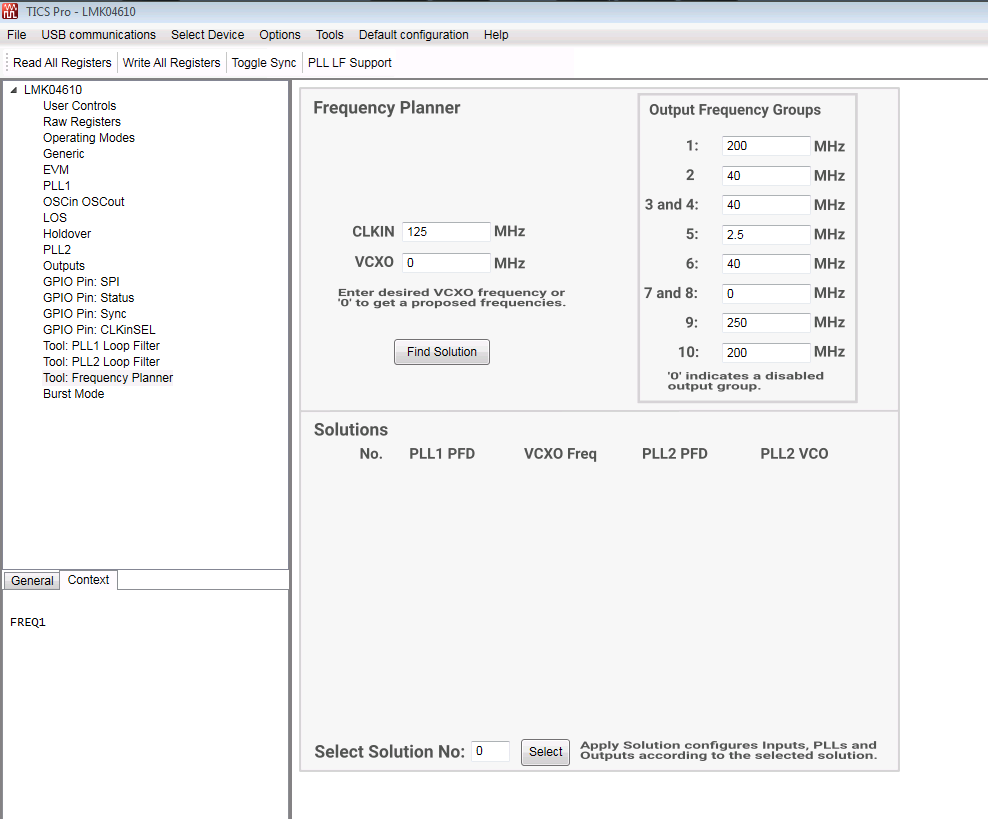Screen dimensions: 988x819
Task: Click output group 3 and 4 field
Action: 766,205
